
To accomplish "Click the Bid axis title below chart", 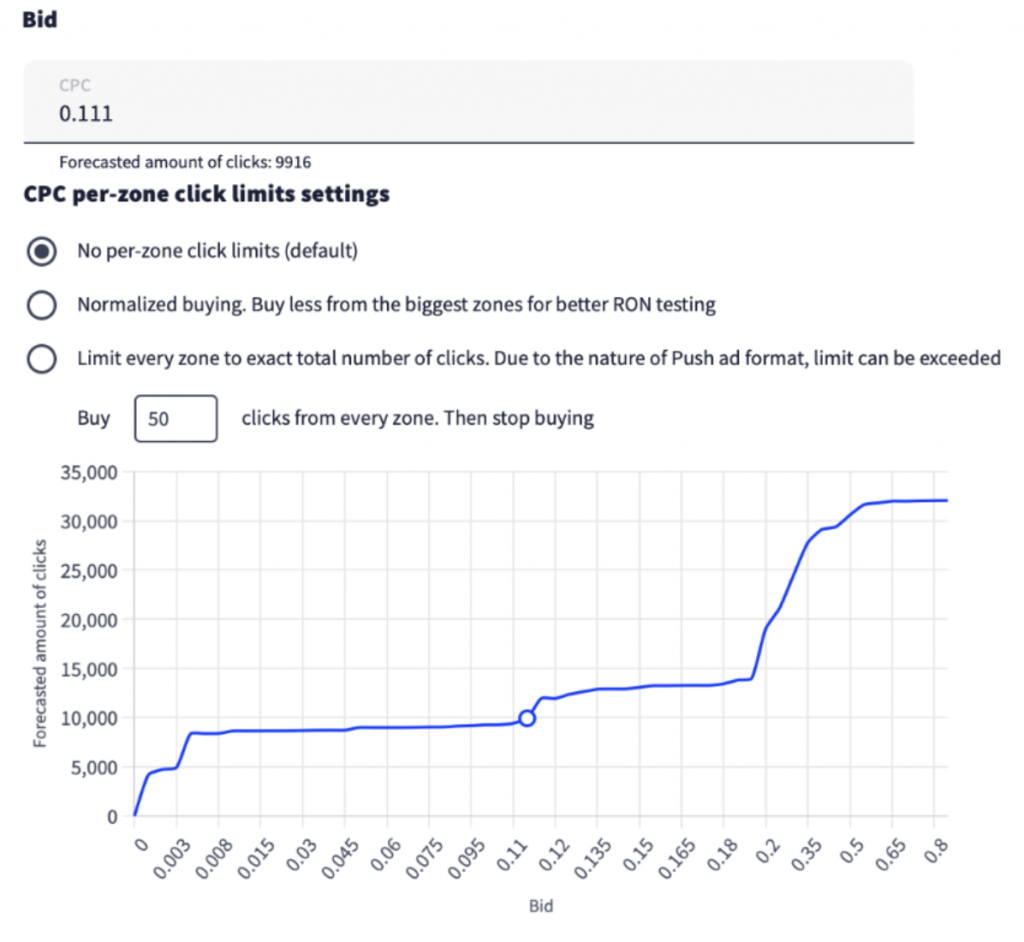I will click(540, 907).
